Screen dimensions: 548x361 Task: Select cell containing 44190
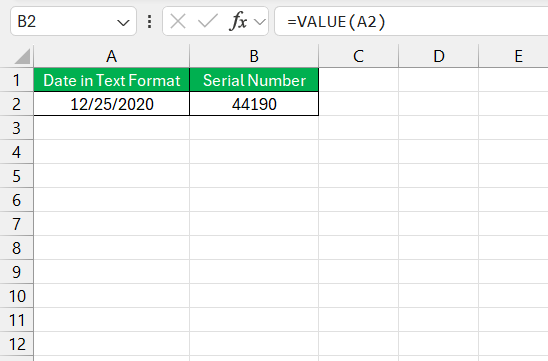(x=254, y=104)
